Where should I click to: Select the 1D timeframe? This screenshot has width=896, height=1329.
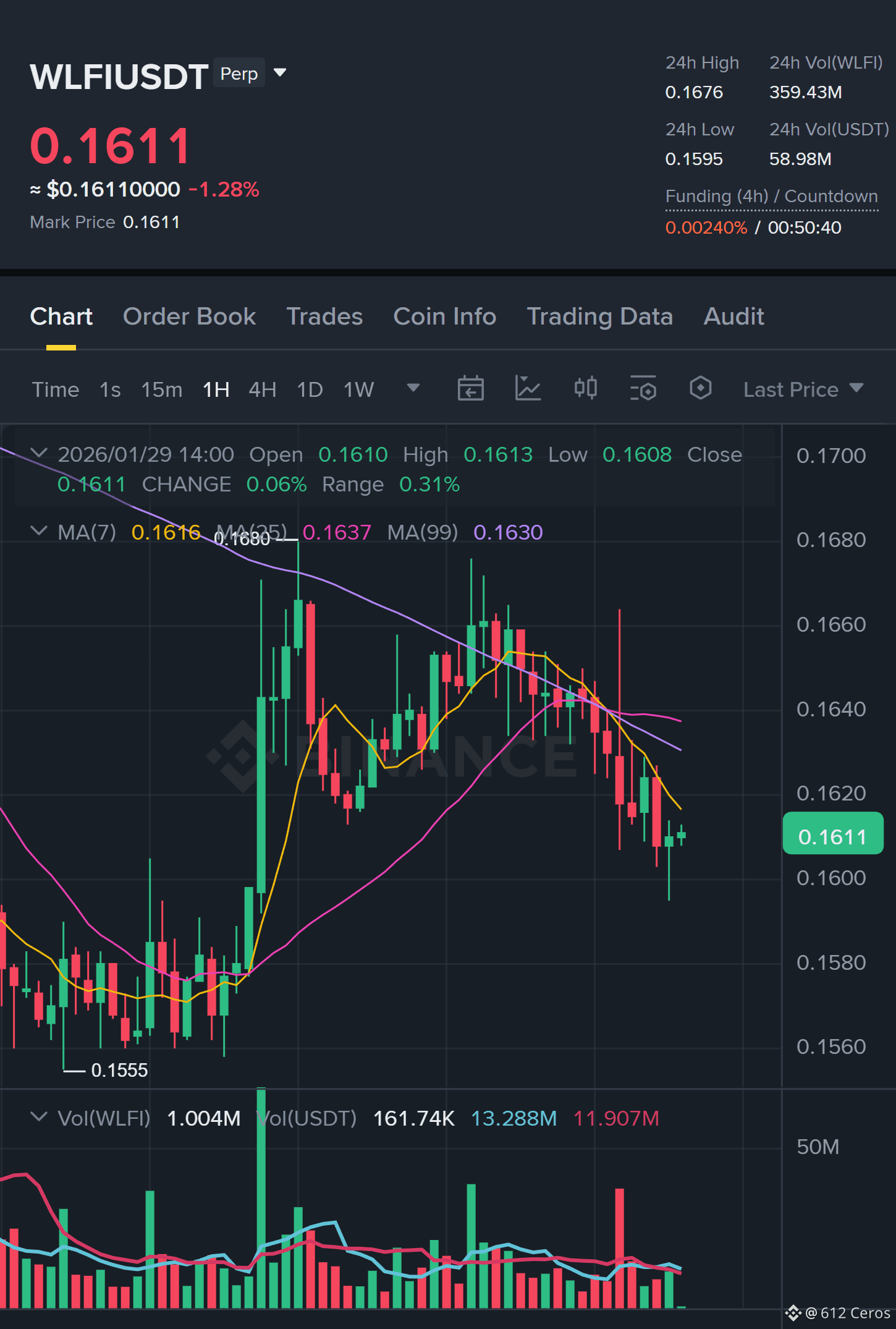[x=310, y=389]
